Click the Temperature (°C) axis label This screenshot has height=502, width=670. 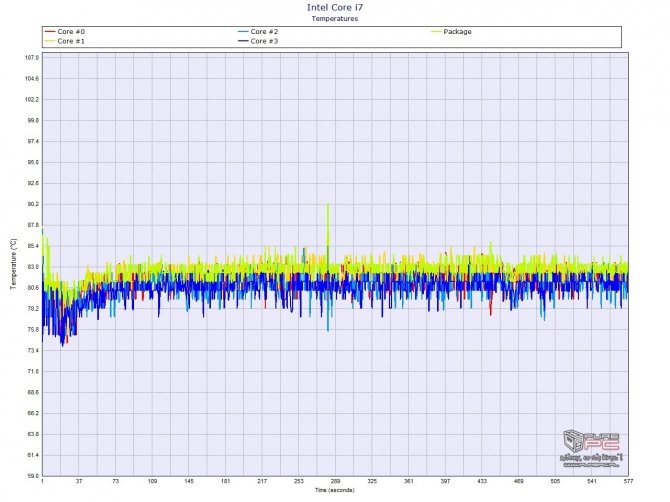(13, 264)
